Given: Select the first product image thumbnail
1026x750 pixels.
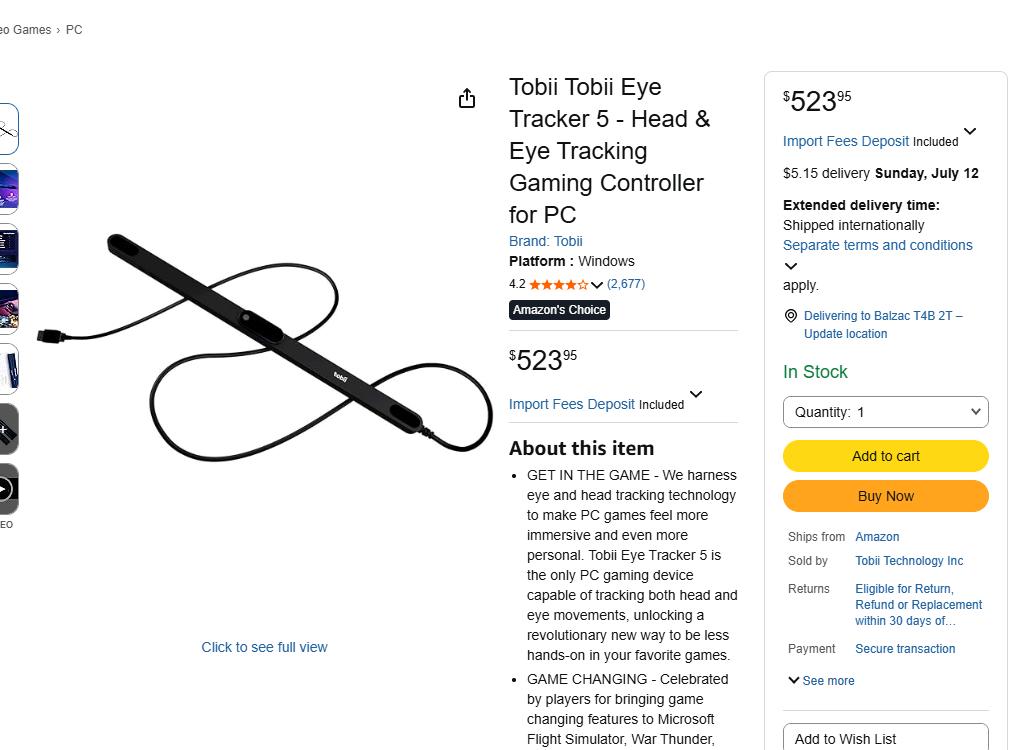Looking at the screenshot, I should click(x=8, y=129).
